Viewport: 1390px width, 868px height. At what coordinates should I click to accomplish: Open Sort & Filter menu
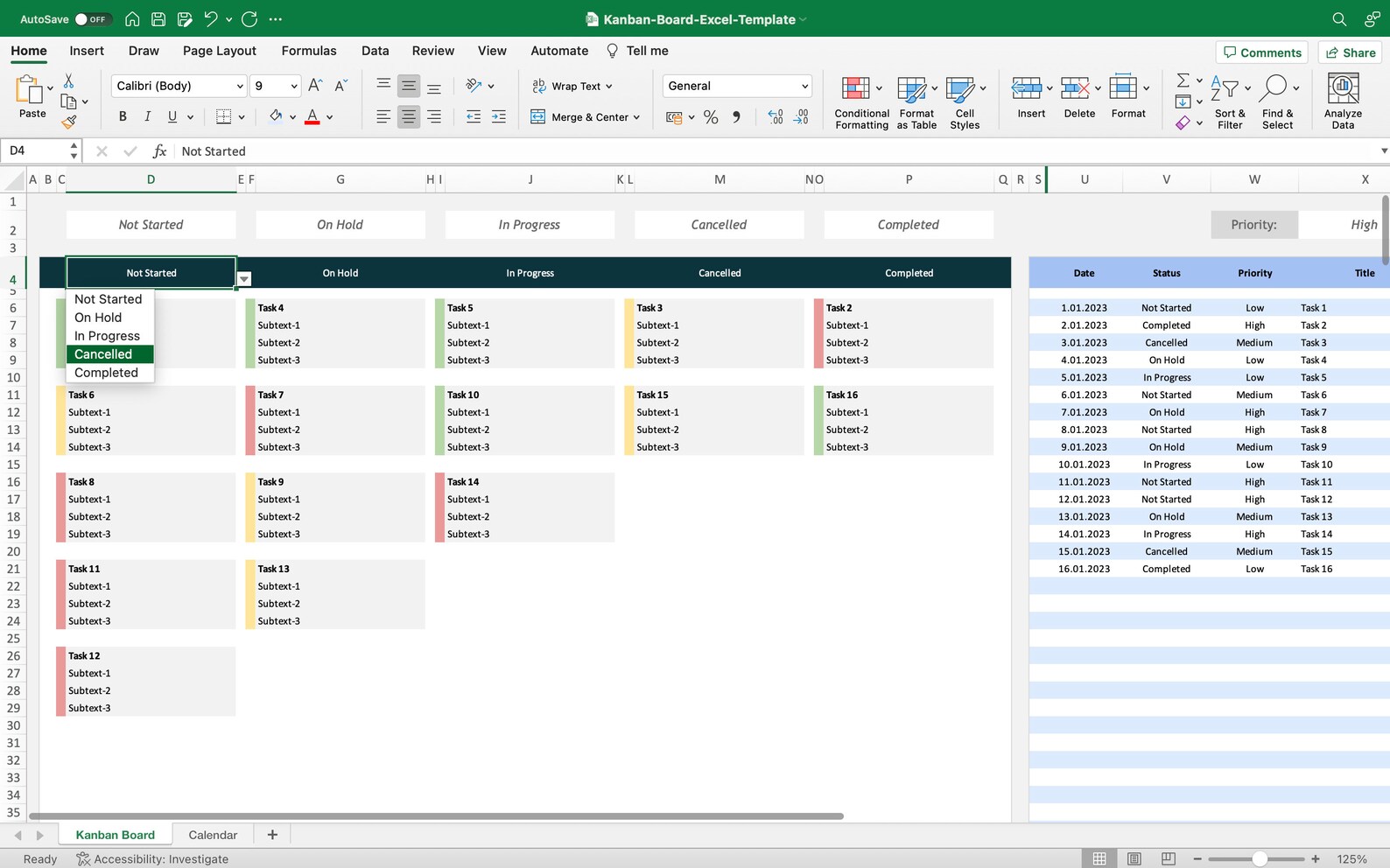coord(1230,102)
